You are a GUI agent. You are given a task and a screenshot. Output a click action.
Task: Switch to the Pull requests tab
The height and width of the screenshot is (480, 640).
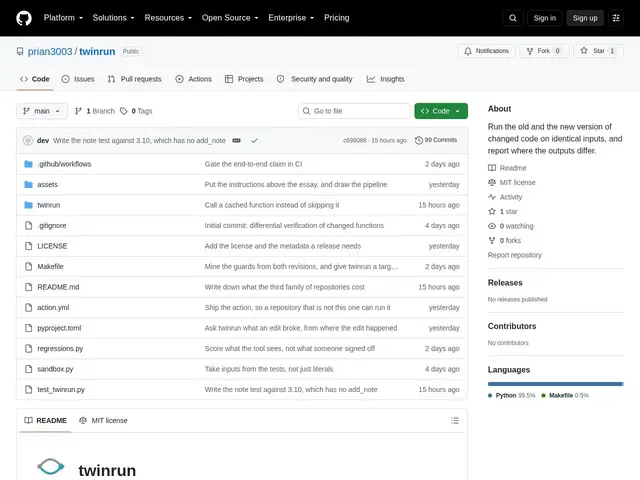[x=134, y=79]
